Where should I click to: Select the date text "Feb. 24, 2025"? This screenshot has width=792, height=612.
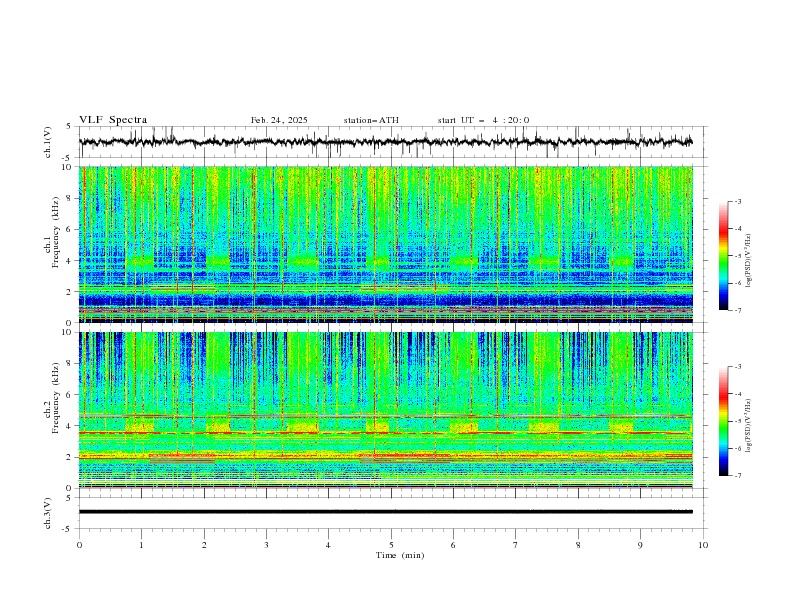point(279,120)
